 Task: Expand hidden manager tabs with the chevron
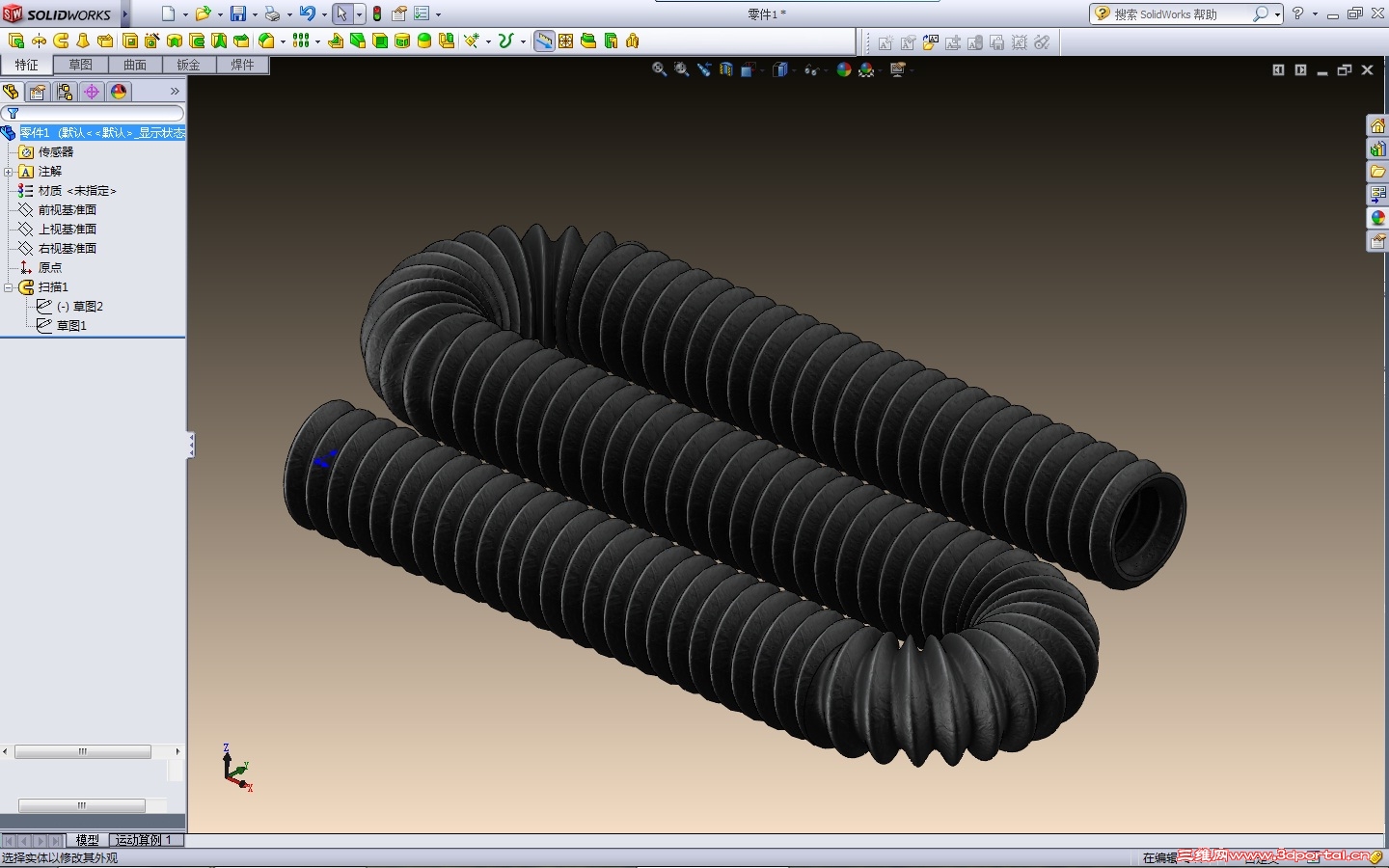click(175, 92)
